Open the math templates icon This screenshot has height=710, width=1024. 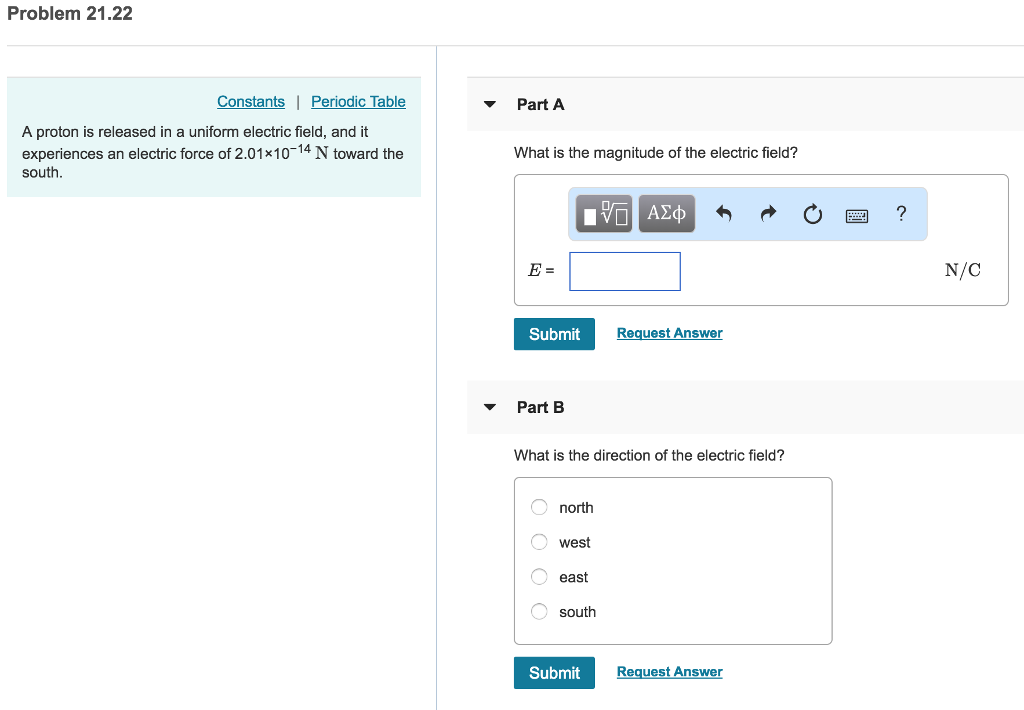pyautogui.click(x=603, y=213)
